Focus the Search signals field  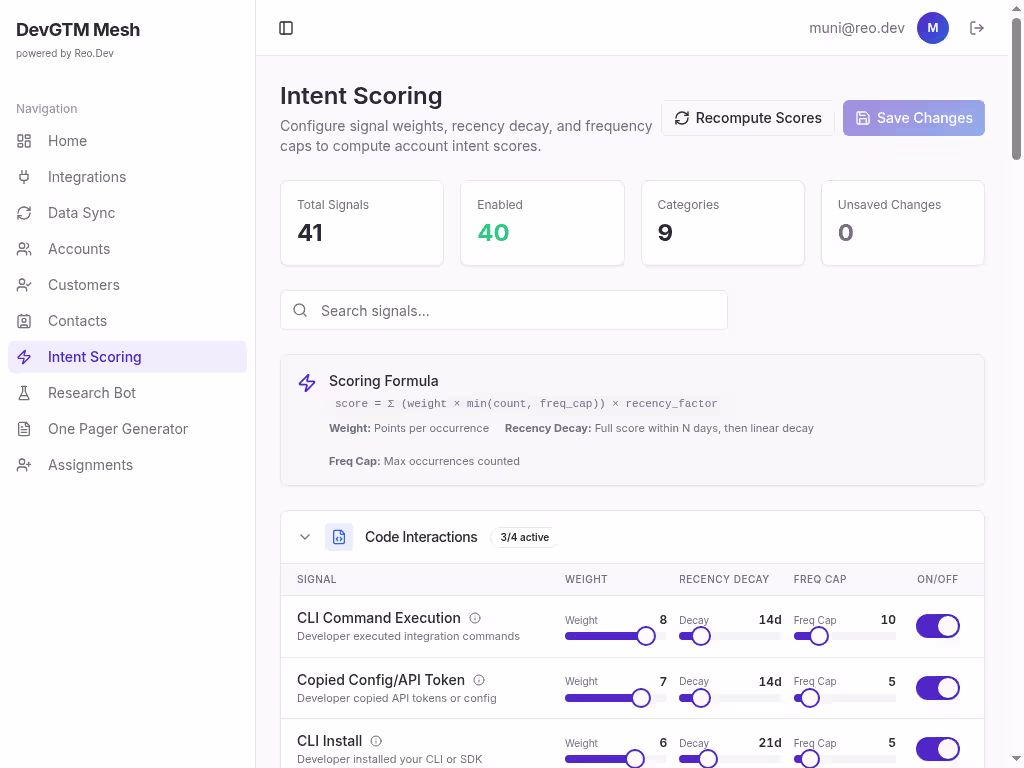[x=504, y=310]
